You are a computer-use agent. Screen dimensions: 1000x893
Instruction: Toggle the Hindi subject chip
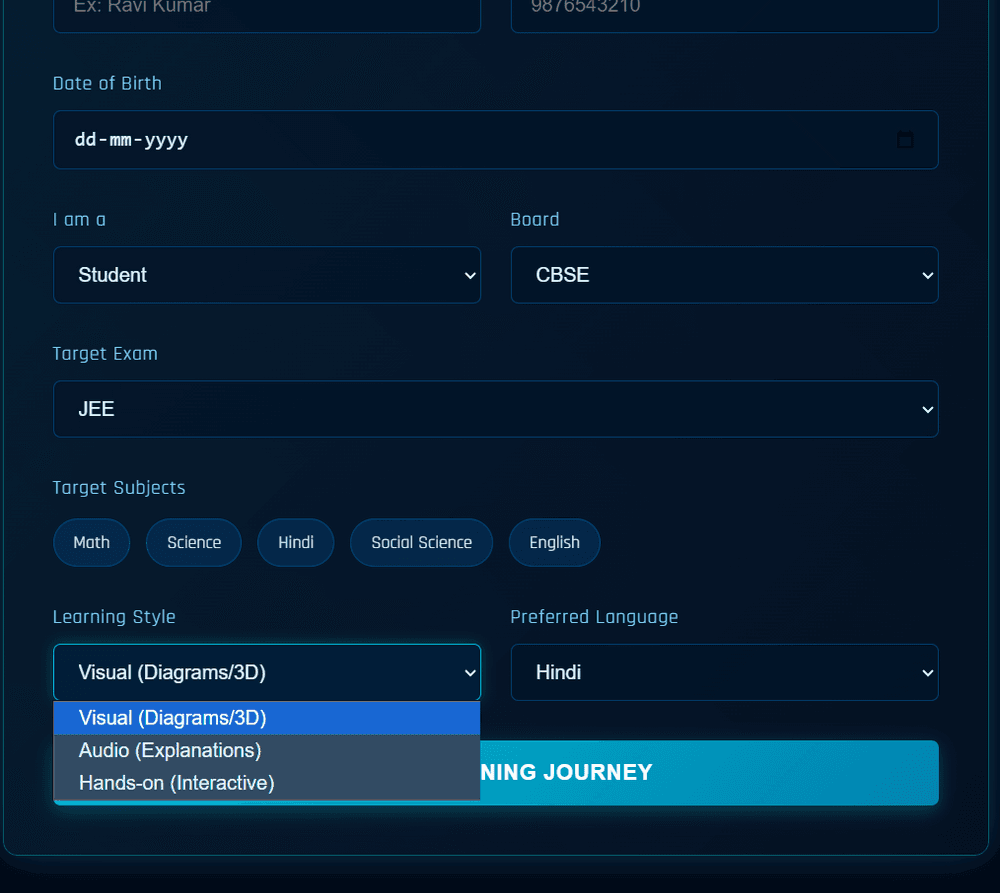point(296,542)
